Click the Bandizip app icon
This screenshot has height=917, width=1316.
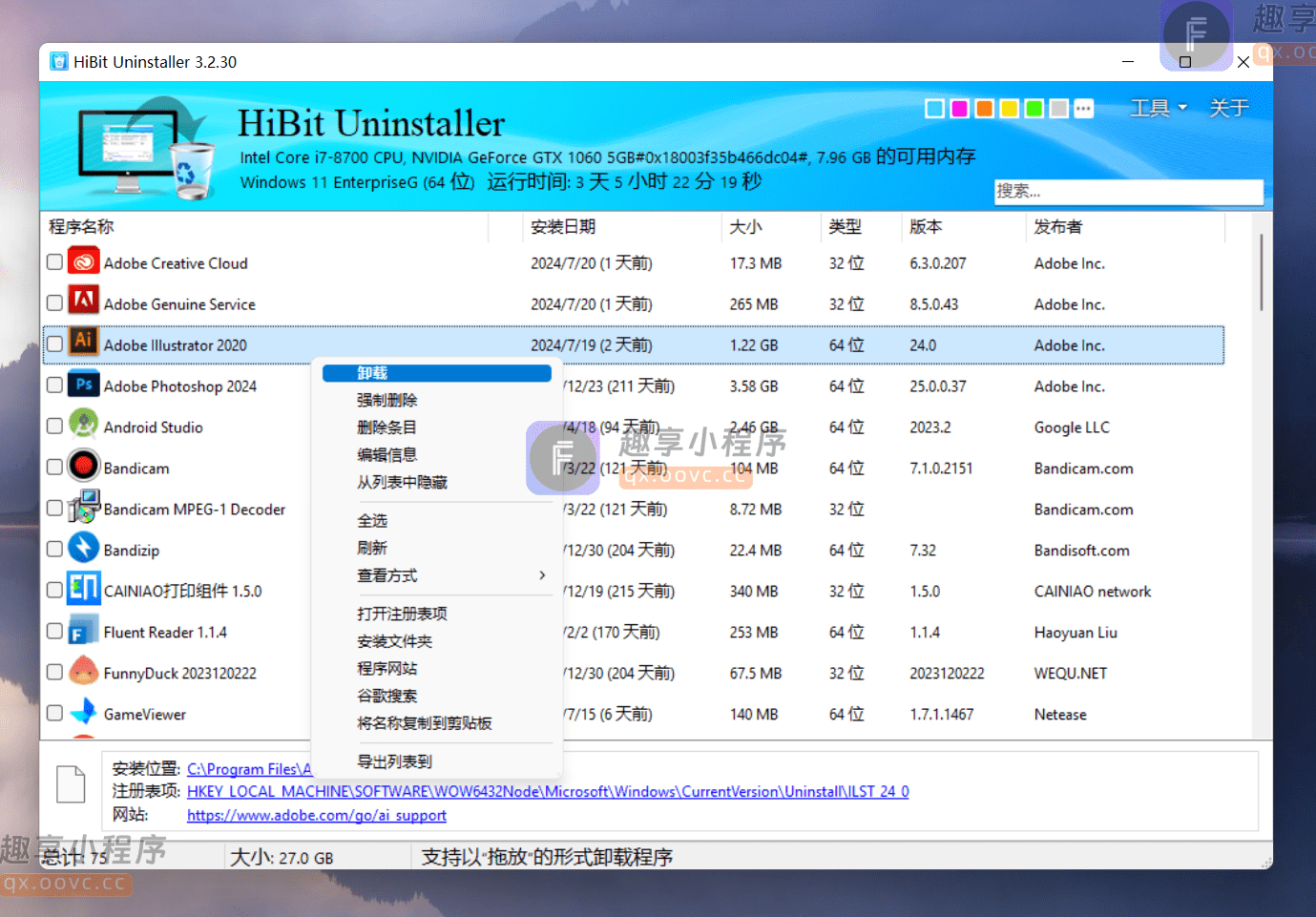84,549
